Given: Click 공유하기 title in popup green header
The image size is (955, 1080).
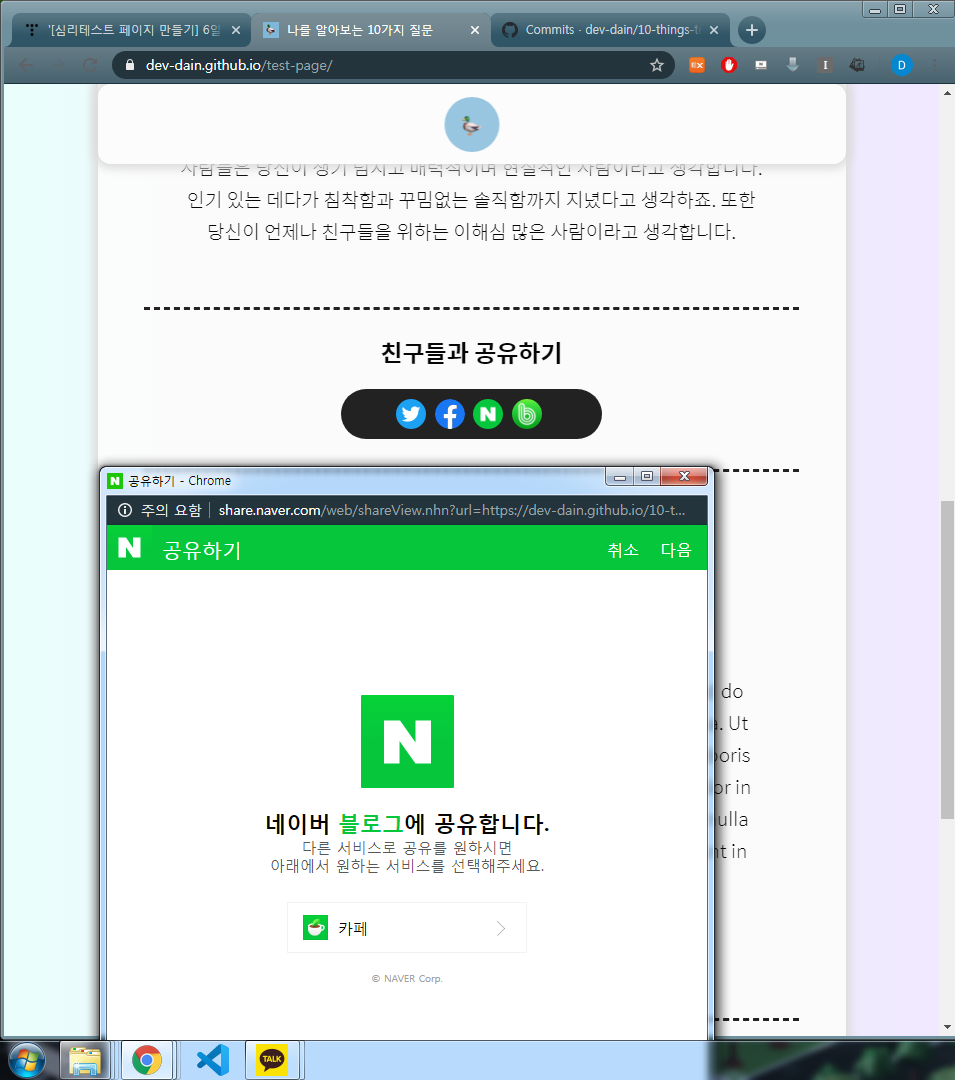Looking at the screenshot, I should coord(202,550).
